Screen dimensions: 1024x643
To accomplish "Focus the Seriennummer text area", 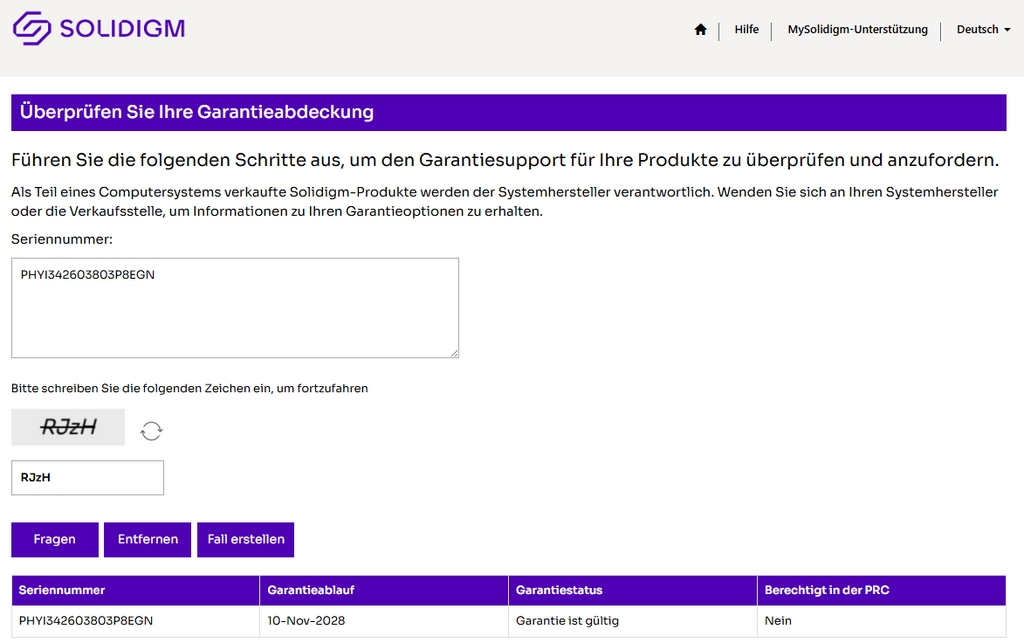I will 235,307.
